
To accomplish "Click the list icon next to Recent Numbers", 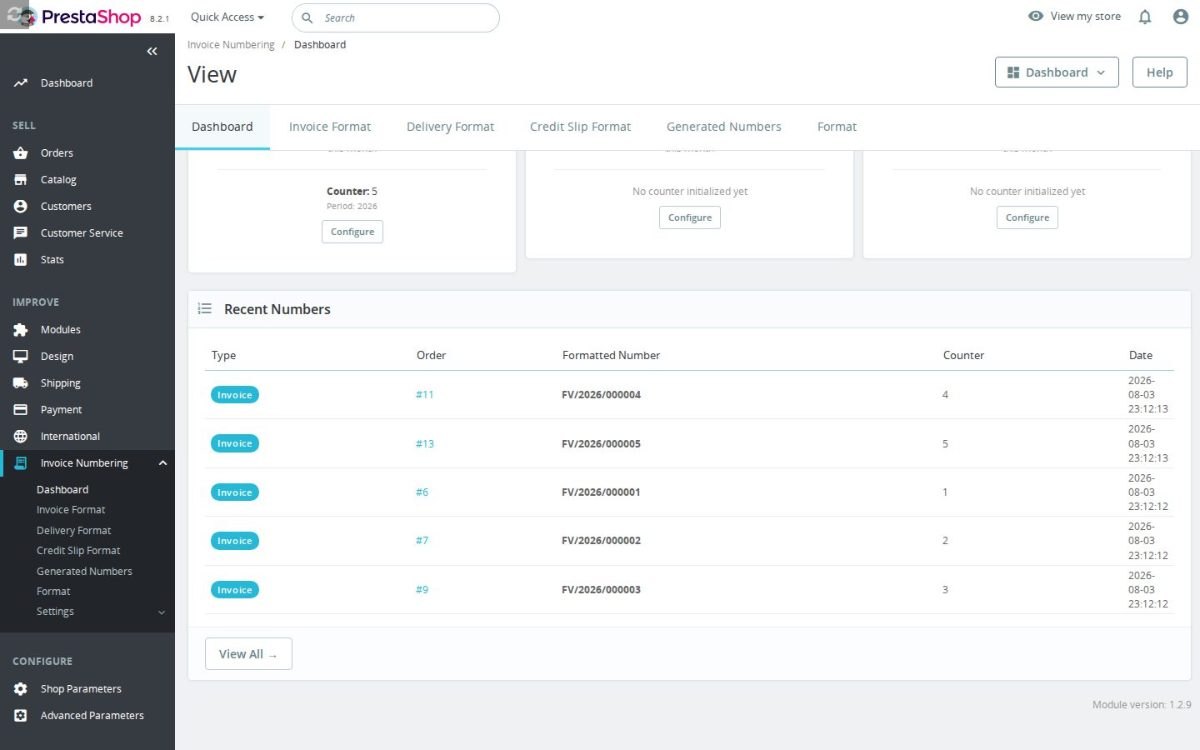I will pyautogui.click(x=205, y=309).
